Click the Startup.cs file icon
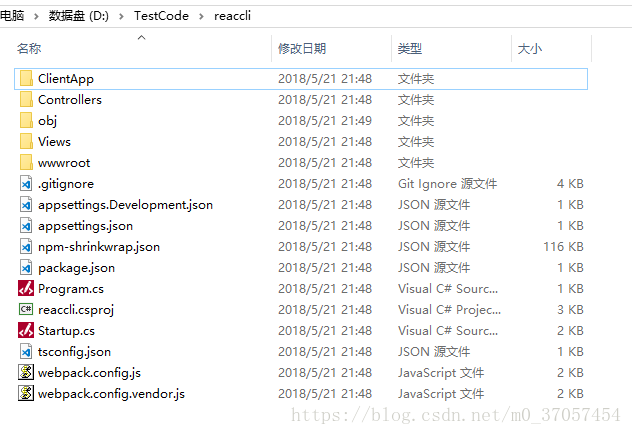 (x=26, y=330)
